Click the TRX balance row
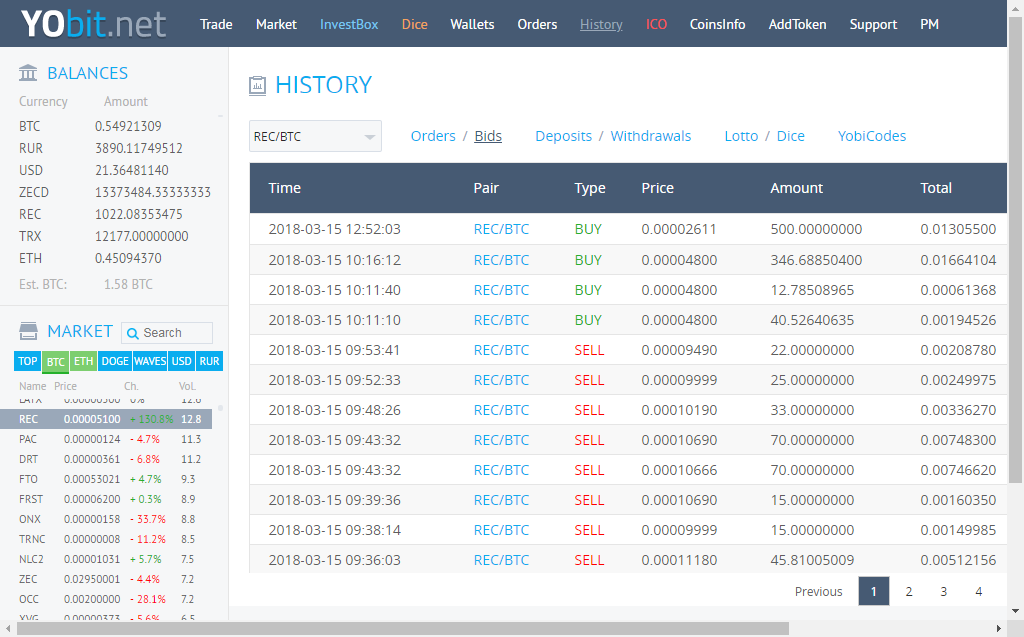Viewport: 1024px width, 637px height. pos(115,236)
